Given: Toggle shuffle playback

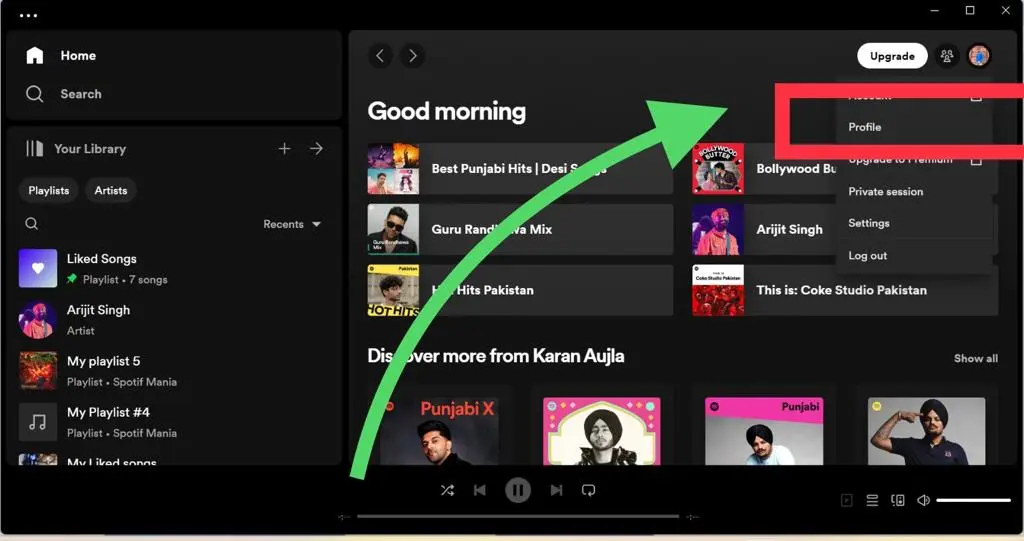Looking at the screenshot, I should coord(447,490).
